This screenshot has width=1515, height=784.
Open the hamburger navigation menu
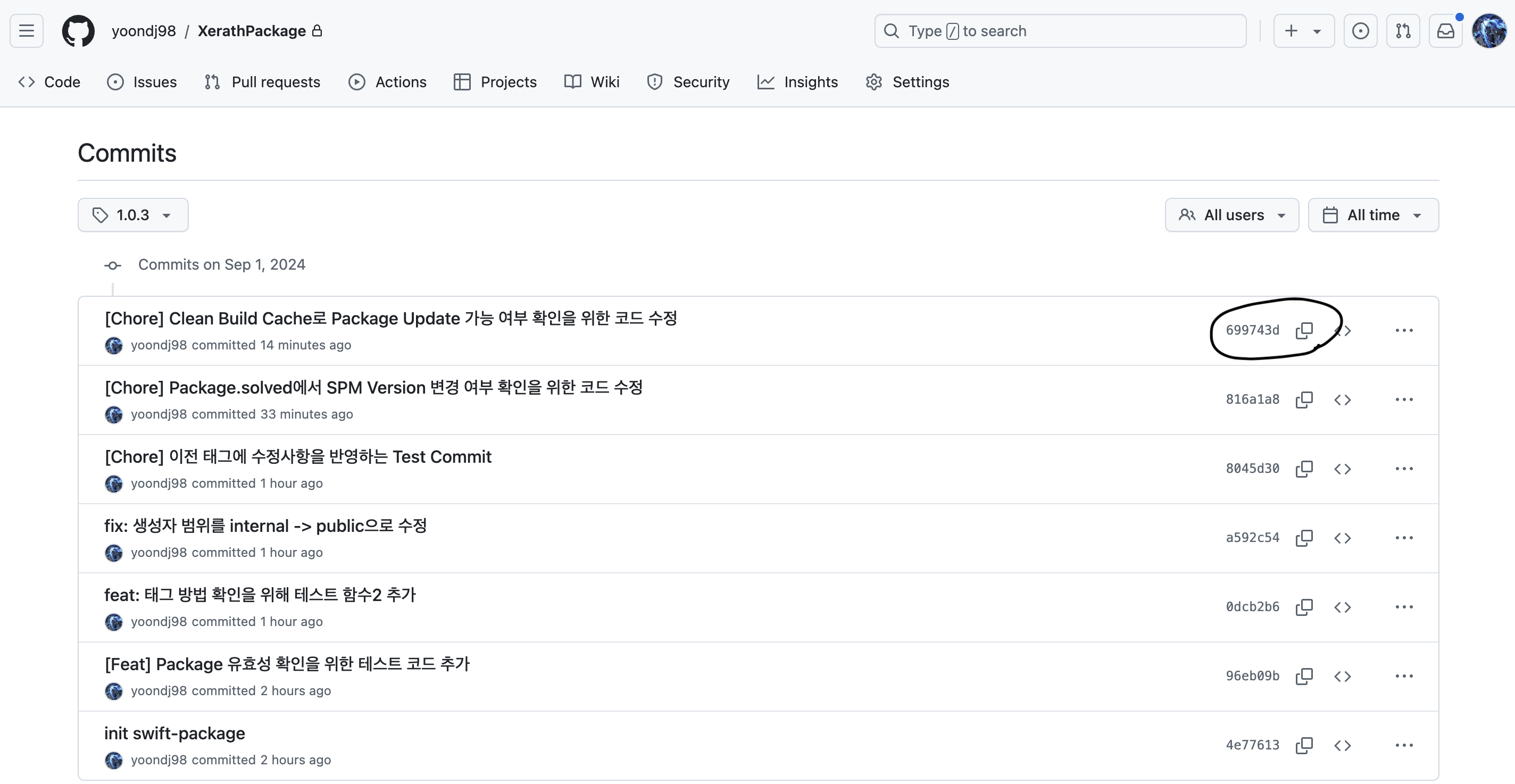[27, 31]
